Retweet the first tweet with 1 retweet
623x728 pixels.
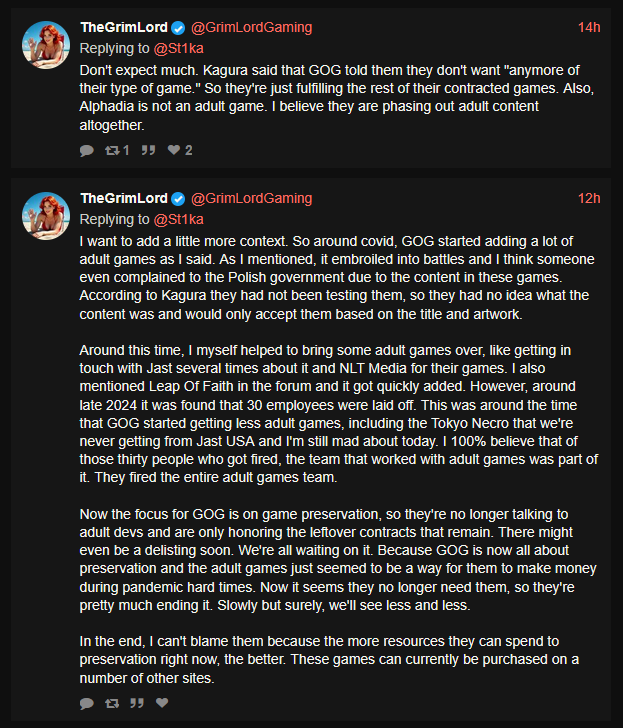pos(117,150)
